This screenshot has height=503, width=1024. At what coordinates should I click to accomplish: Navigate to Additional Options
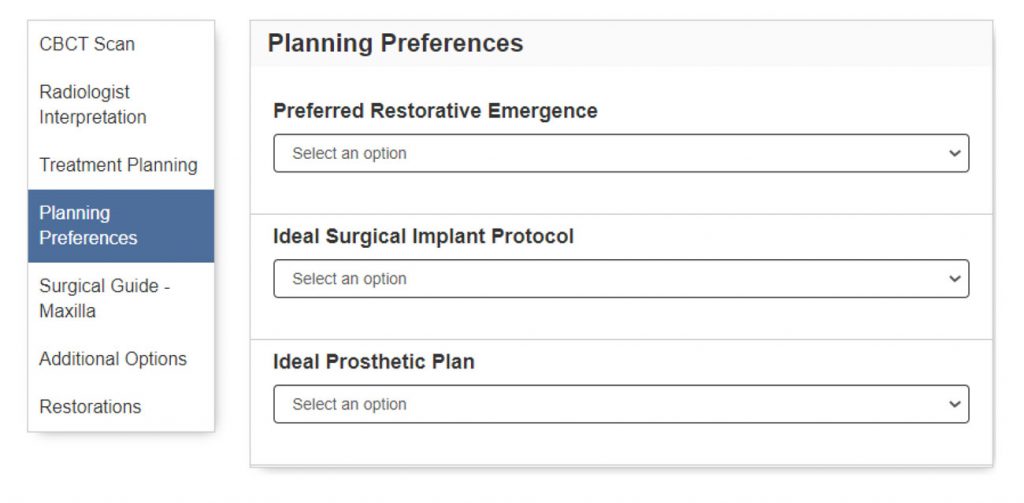point(113,359)
